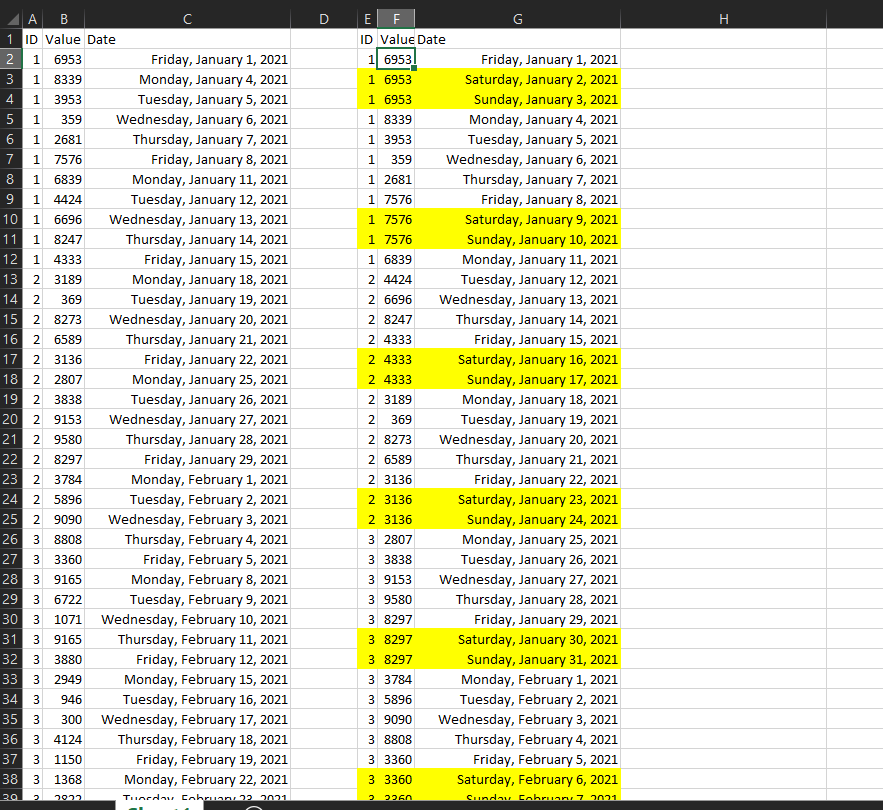The image size is (883, 810).
Task: Click cell Wednesday, February 17, 2021
Action: coord(188,719)
